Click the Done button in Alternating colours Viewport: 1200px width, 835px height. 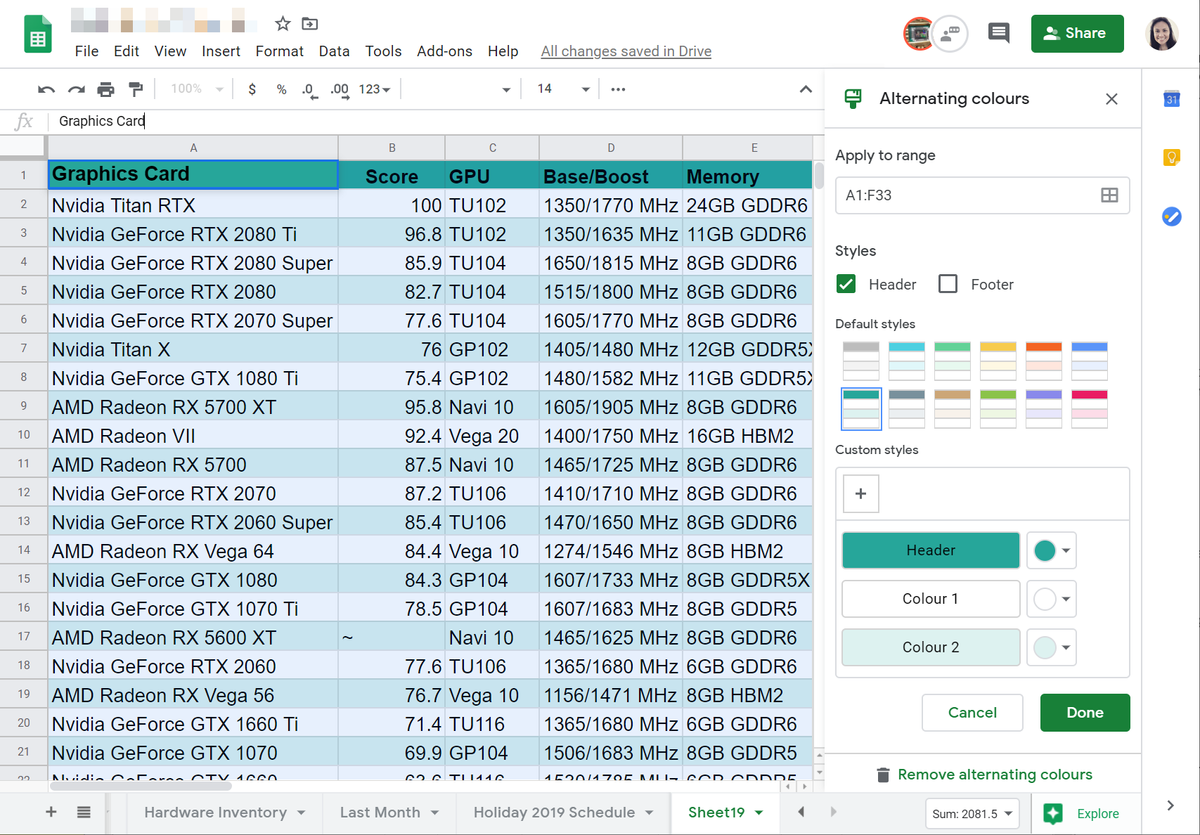point(1085,712)
